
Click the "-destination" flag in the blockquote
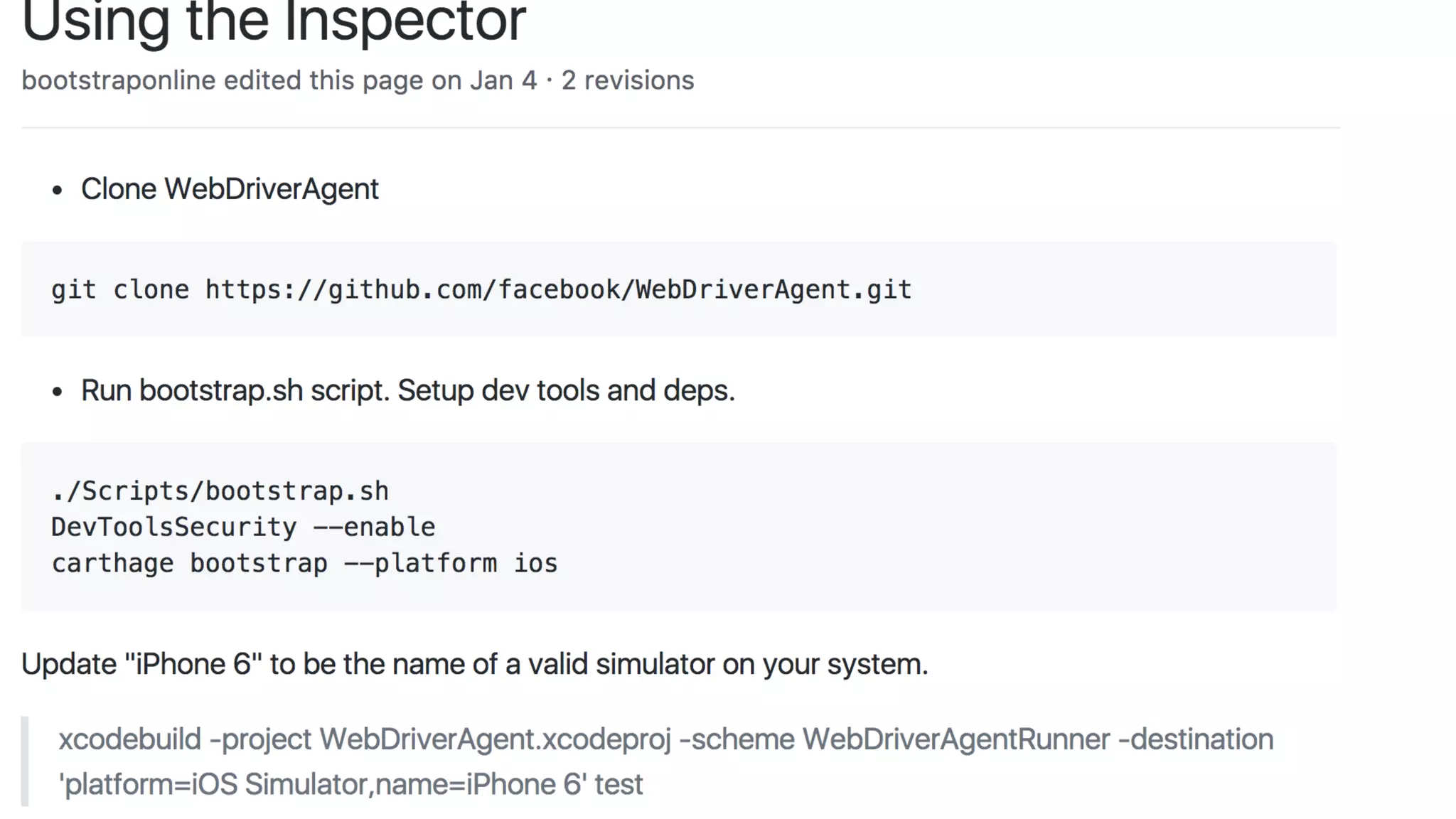1195,739
